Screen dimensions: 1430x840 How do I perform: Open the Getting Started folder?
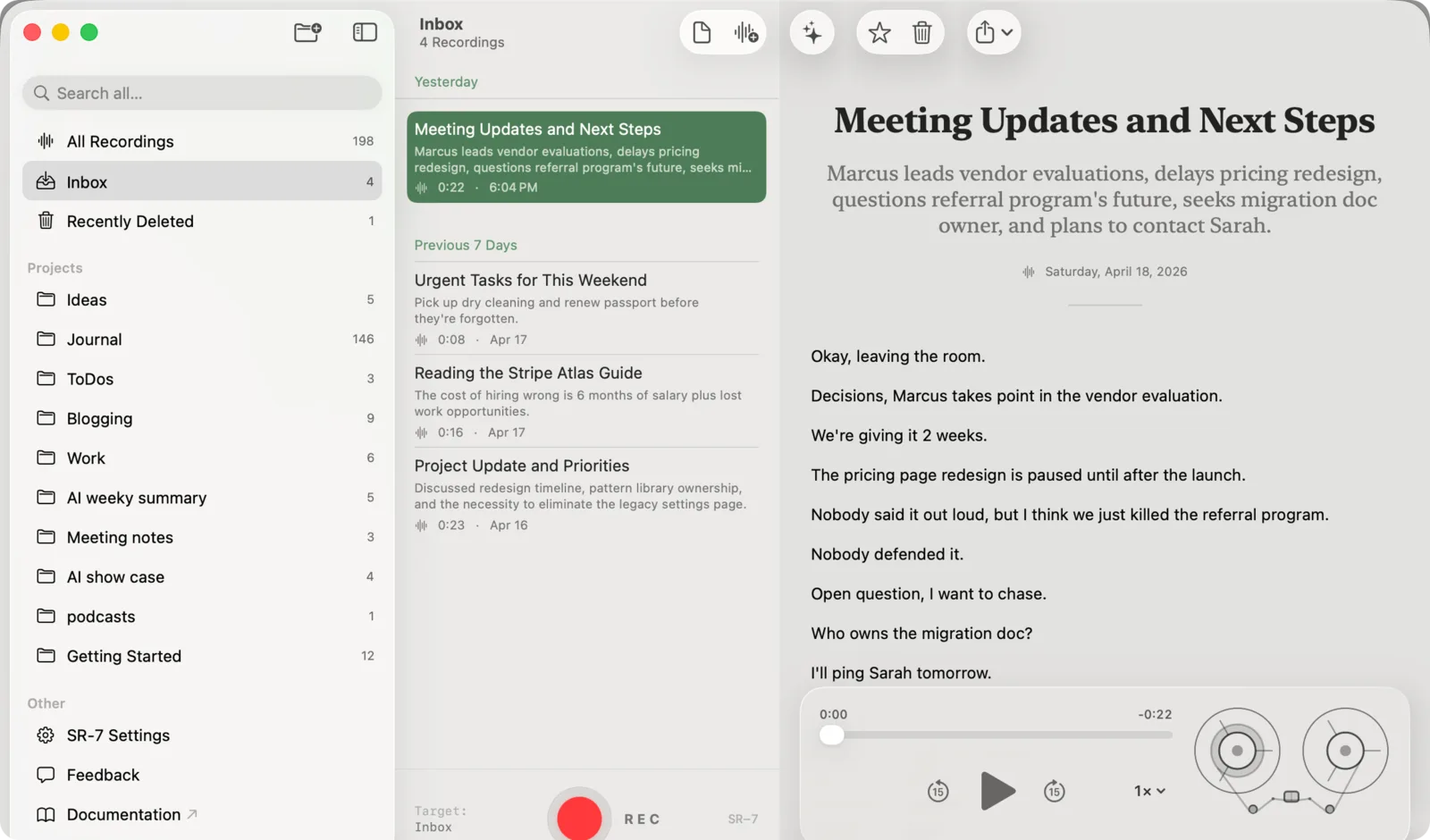pos(202,656)
